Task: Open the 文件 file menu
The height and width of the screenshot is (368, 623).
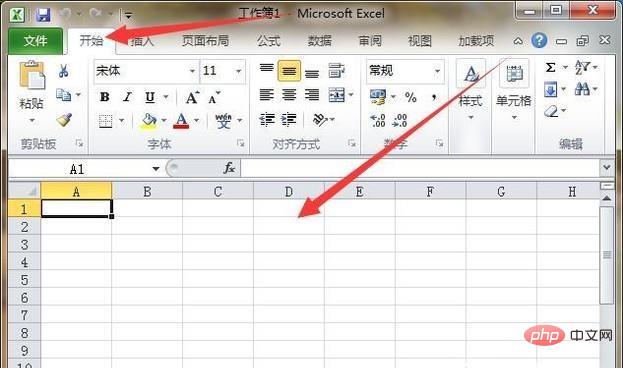Action: point(35,41)
